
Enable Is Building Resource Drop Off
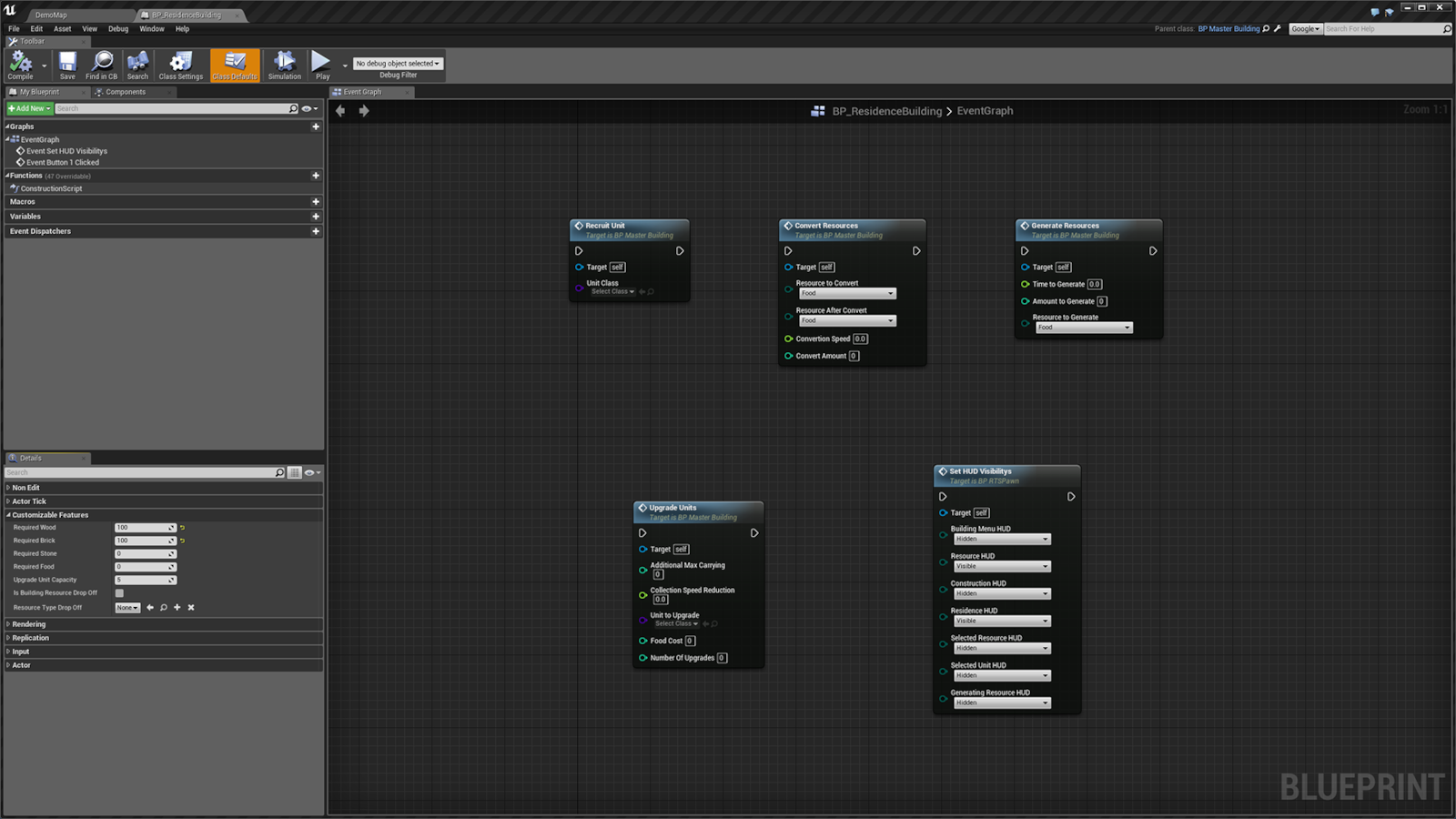tap(118, 592)
